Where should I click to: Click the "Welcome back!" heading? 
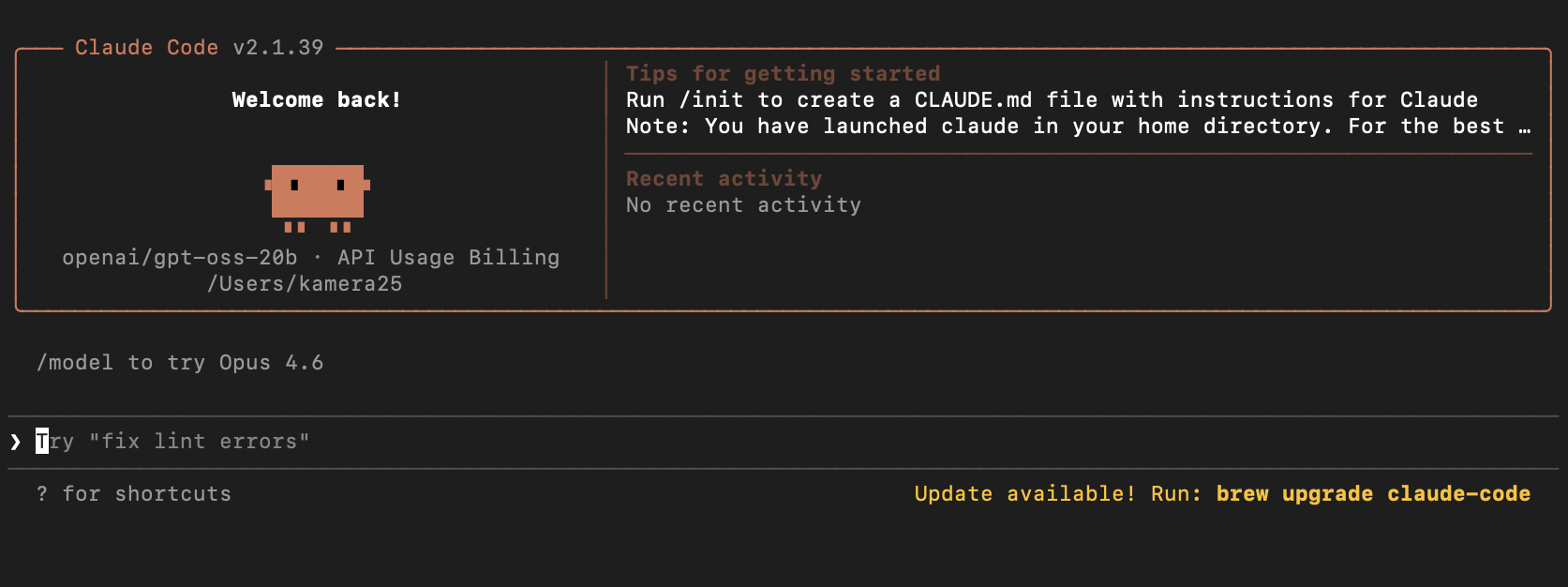pyautogui.click(x=317, y=100)
